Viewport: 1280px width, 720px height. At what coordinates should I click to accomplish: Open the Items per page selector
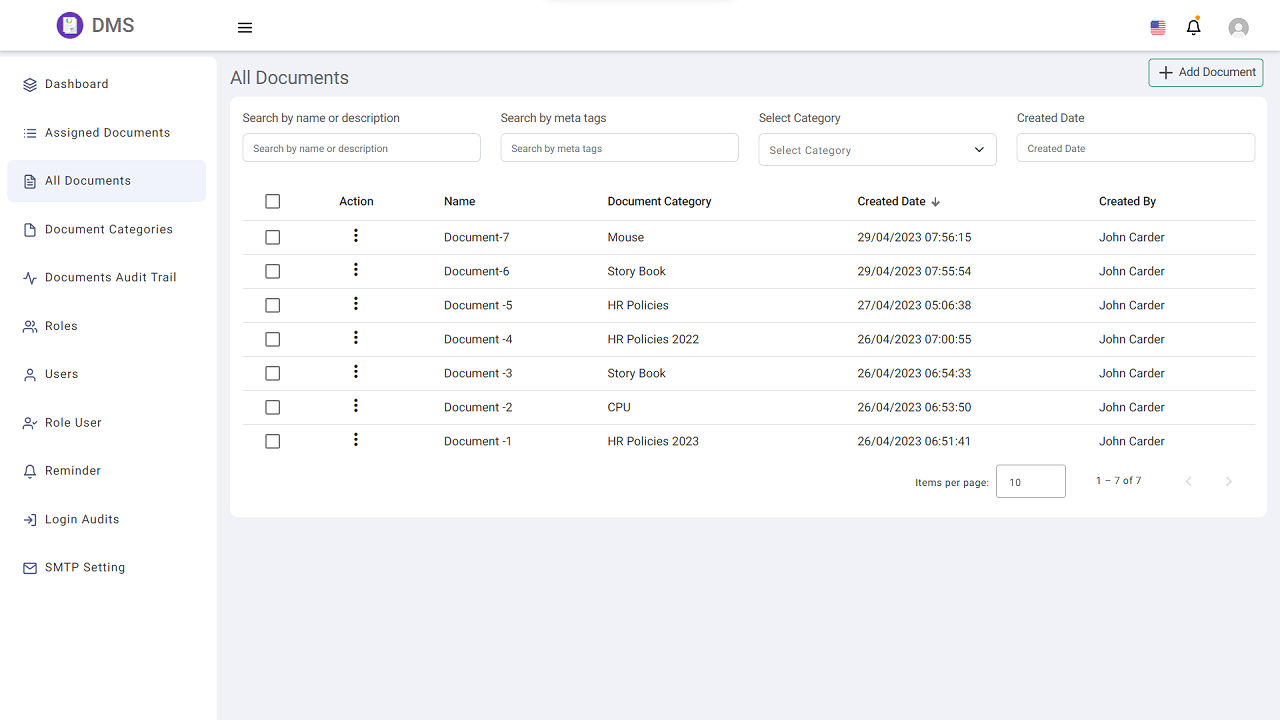click(1030, 482)
